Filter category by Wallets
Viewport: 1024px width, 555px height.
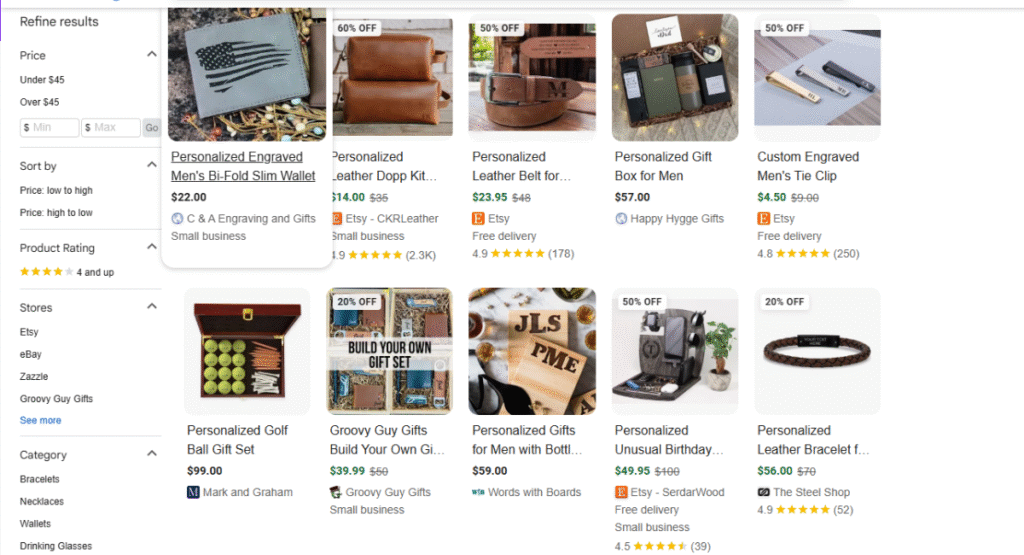pyautogui.click(x=35, y=523)
